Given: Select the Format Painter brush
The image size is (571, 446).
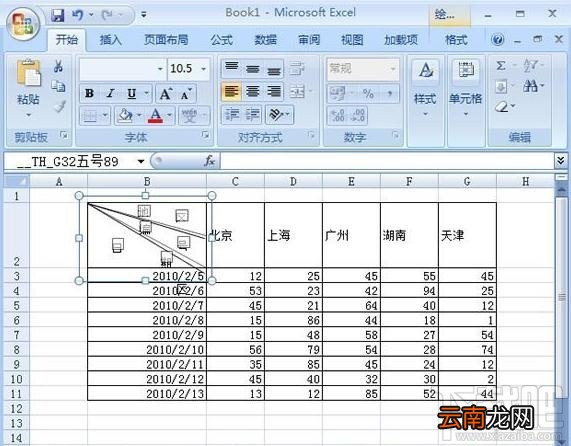Looking at the screenshot, I should [59, 107].
